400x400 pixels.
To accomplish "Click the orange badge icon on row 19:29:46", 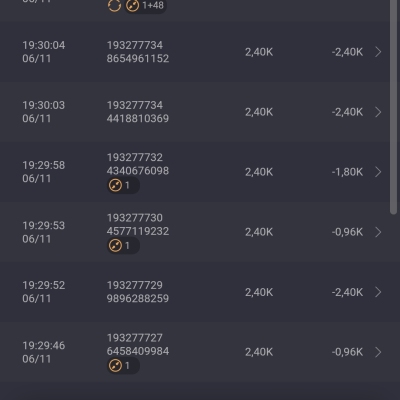I will [x=116, y=366].
